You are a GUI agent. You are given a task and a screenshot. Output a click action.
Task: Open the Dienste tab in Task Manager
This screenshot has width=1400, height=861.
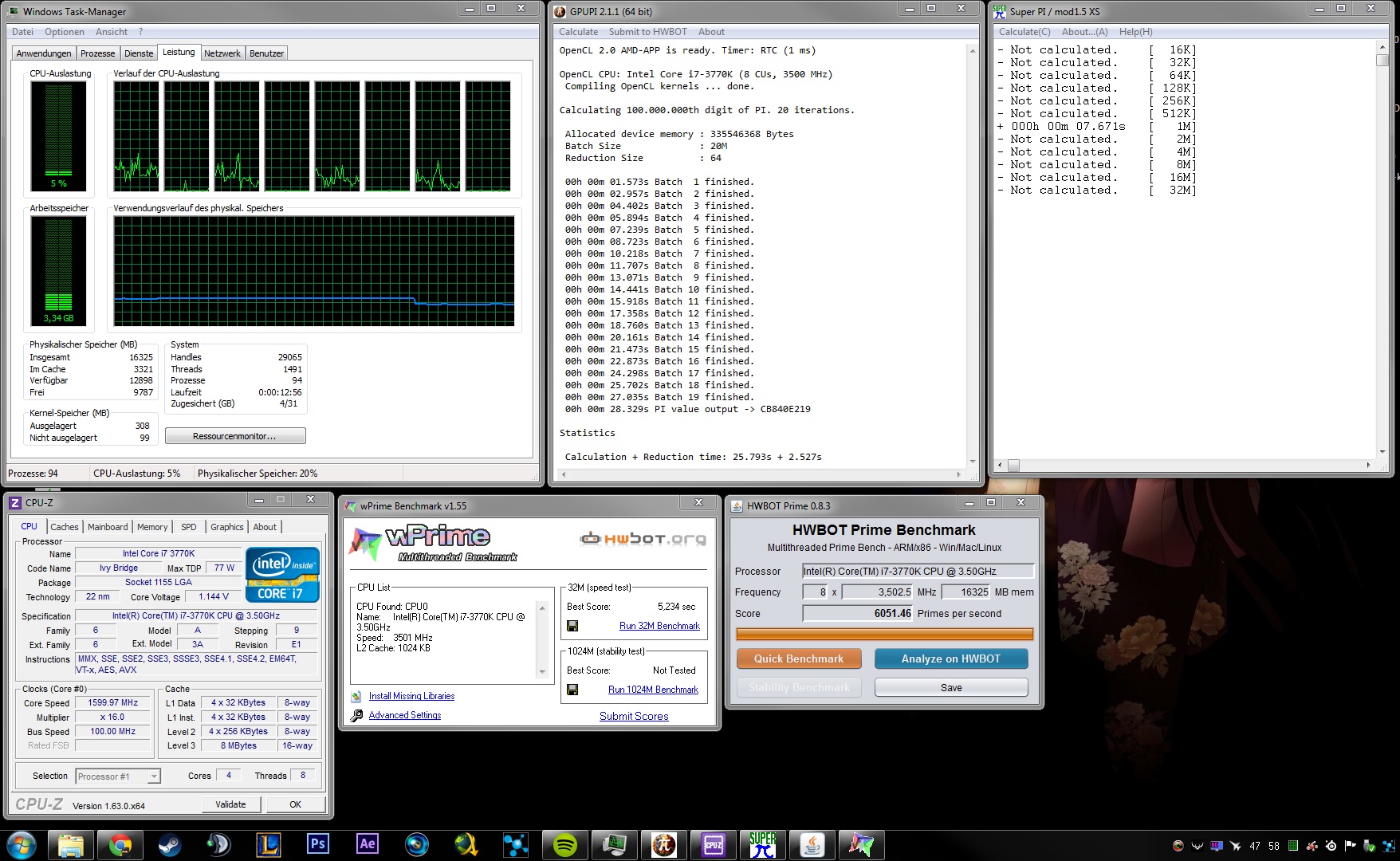tap(139, 53)
